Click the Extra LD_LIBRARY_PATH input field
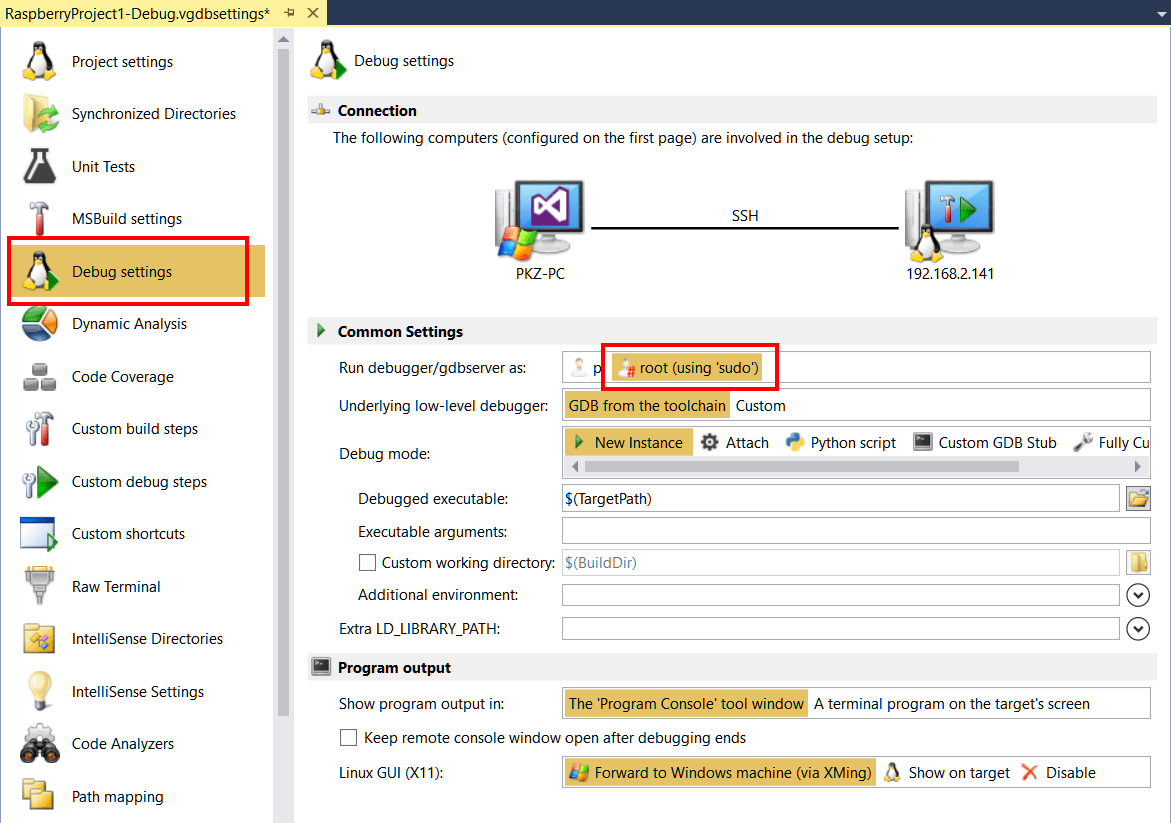Screen dimensions: 1171x823 pyautogui.click(x=841, y=629)
